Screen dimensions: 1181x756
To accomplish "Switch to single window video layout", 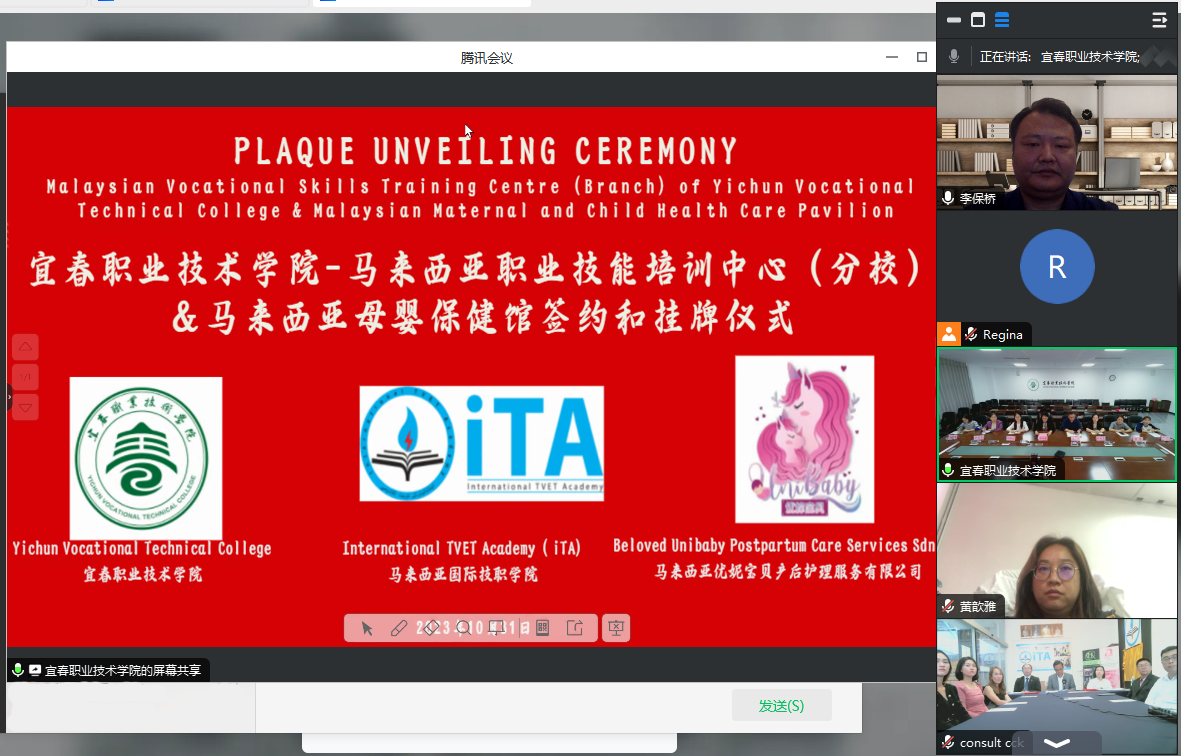I will click(x=978, y=20).
